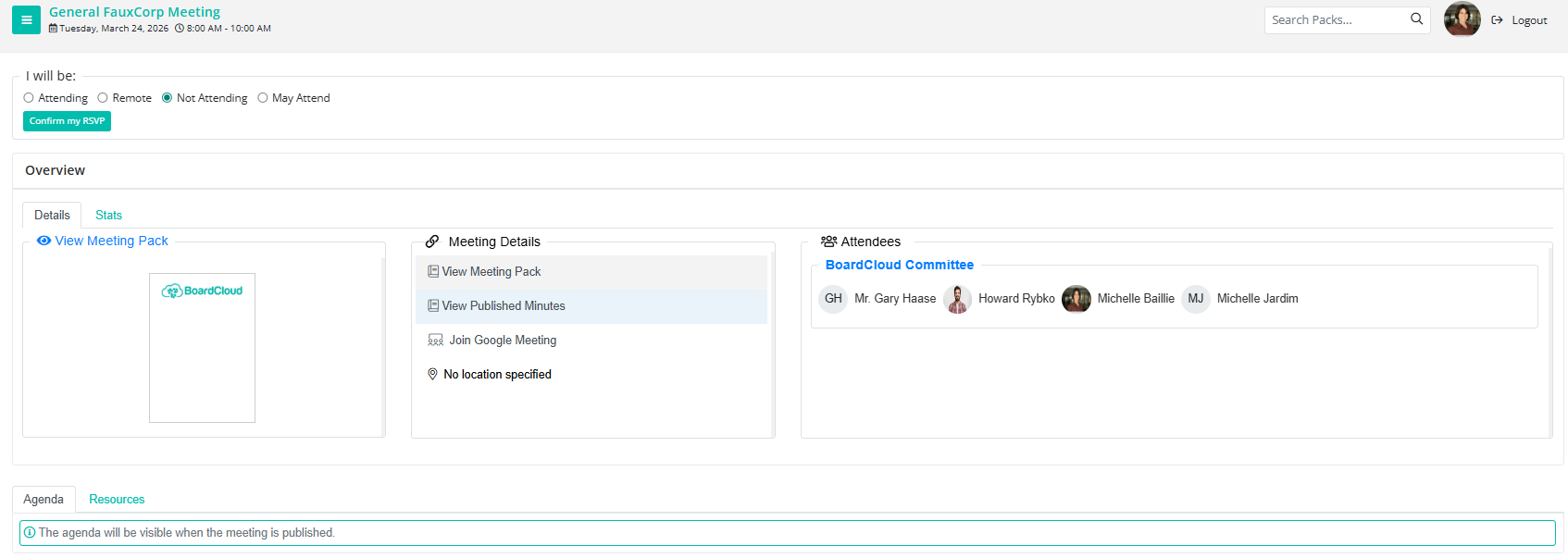Select the May Attend radio button
1568x558 pixels.
pyautogui.click(x=263, y=98)
